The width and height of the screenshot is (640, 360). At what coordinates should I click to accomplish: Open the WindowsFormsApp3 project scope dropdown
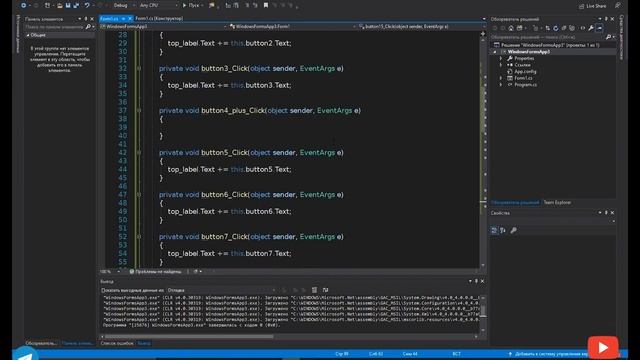coord(163,27)
